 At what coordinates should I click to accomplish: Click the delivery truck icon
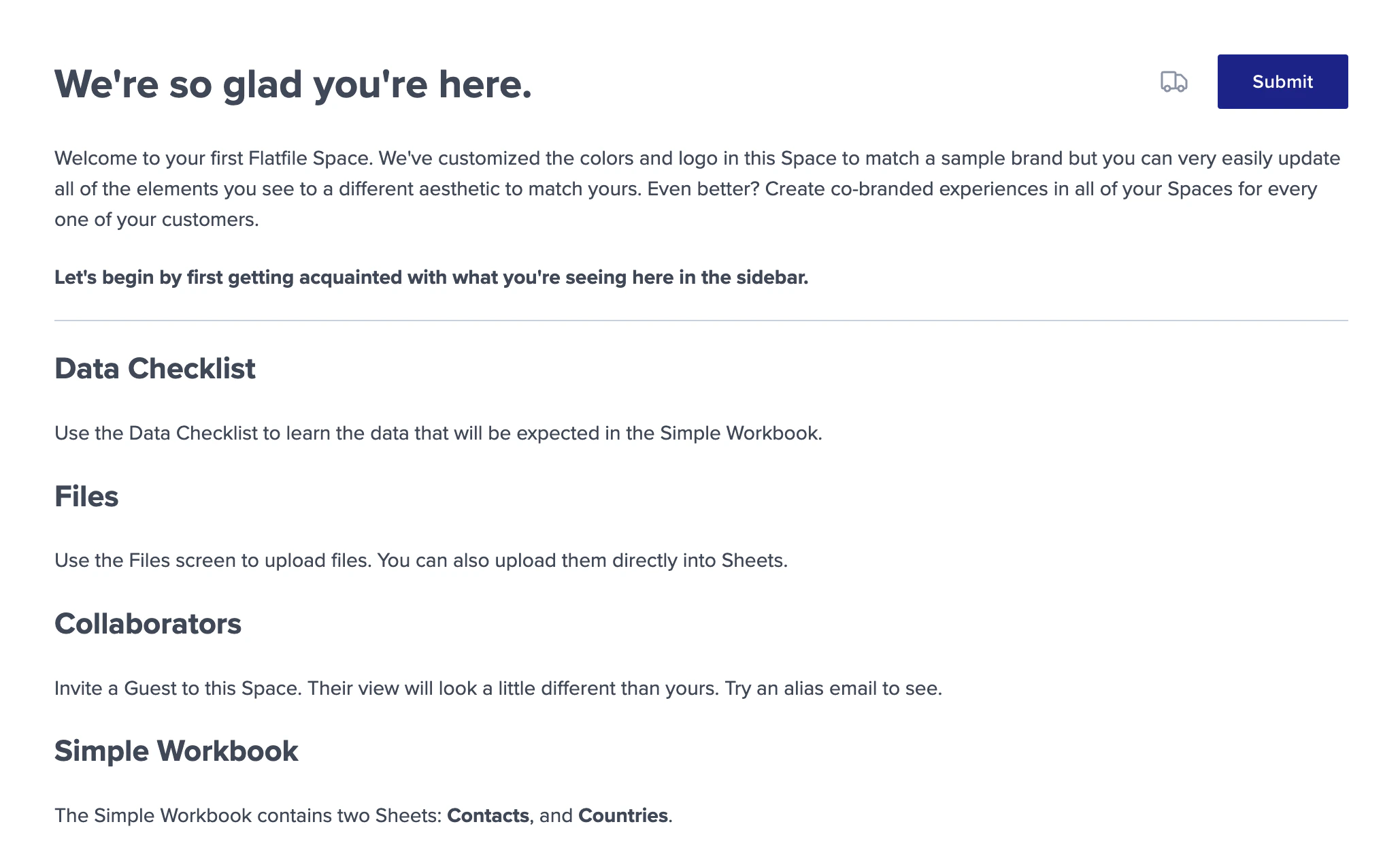tap(1173, 82)
